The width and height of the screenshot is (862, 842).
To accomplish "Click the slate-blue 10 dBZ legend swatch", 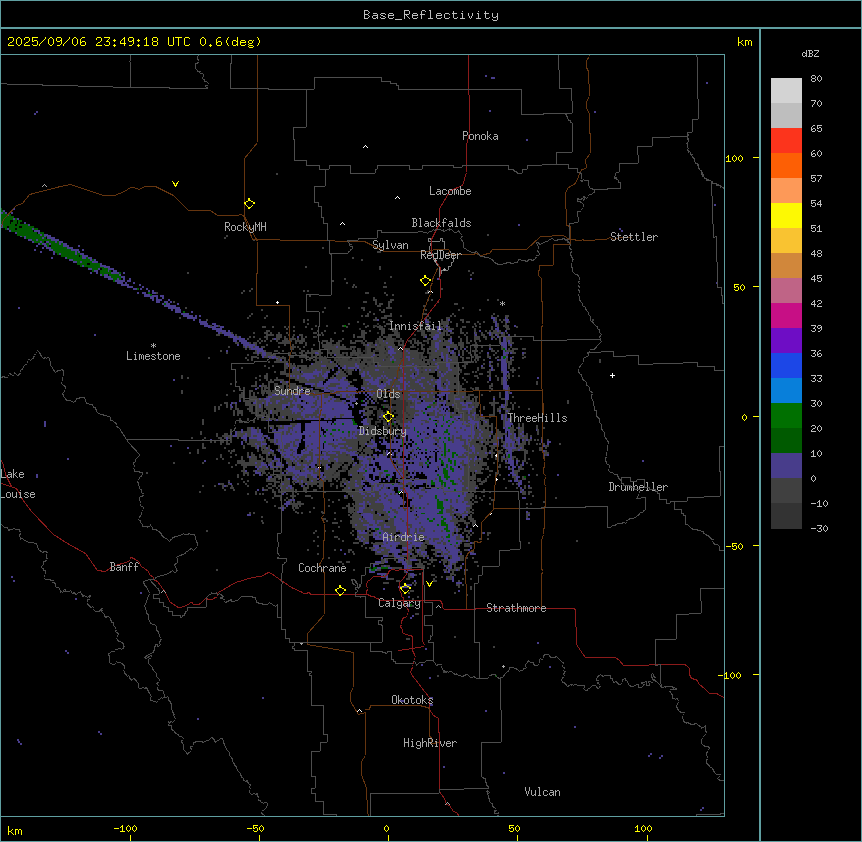I will (786, 466).
